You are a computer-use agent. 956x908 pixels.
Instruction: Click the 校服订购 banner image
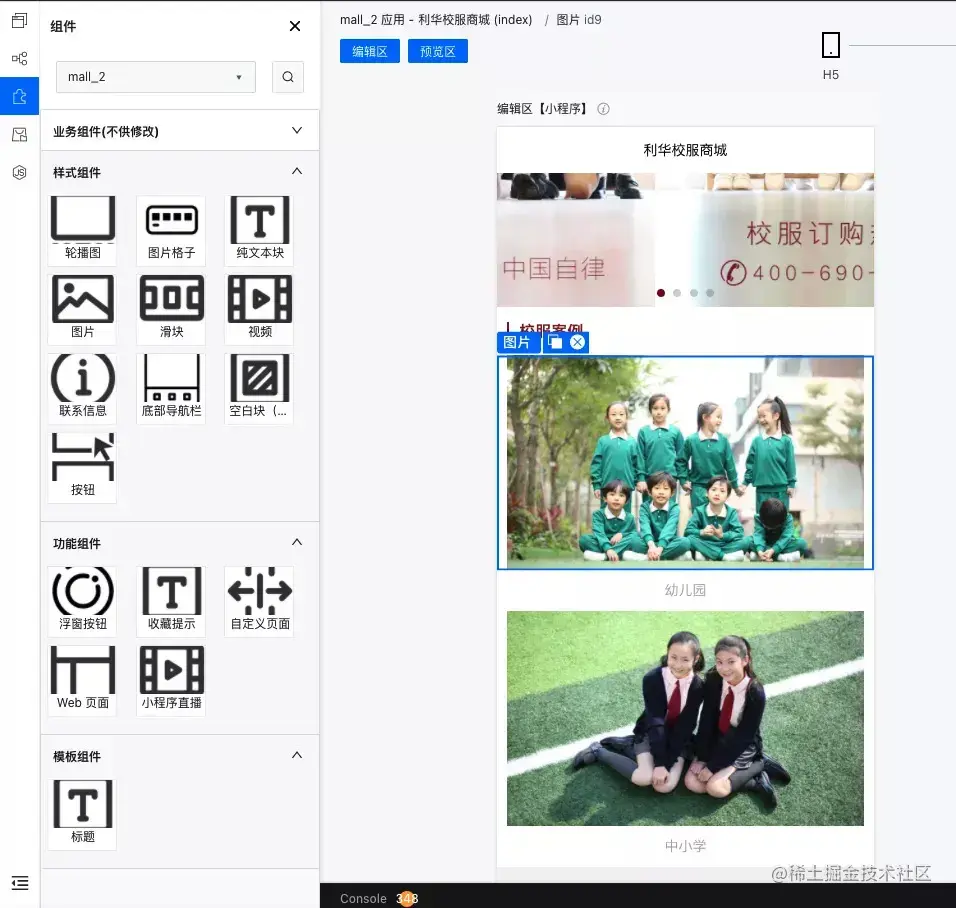(685, 240)
